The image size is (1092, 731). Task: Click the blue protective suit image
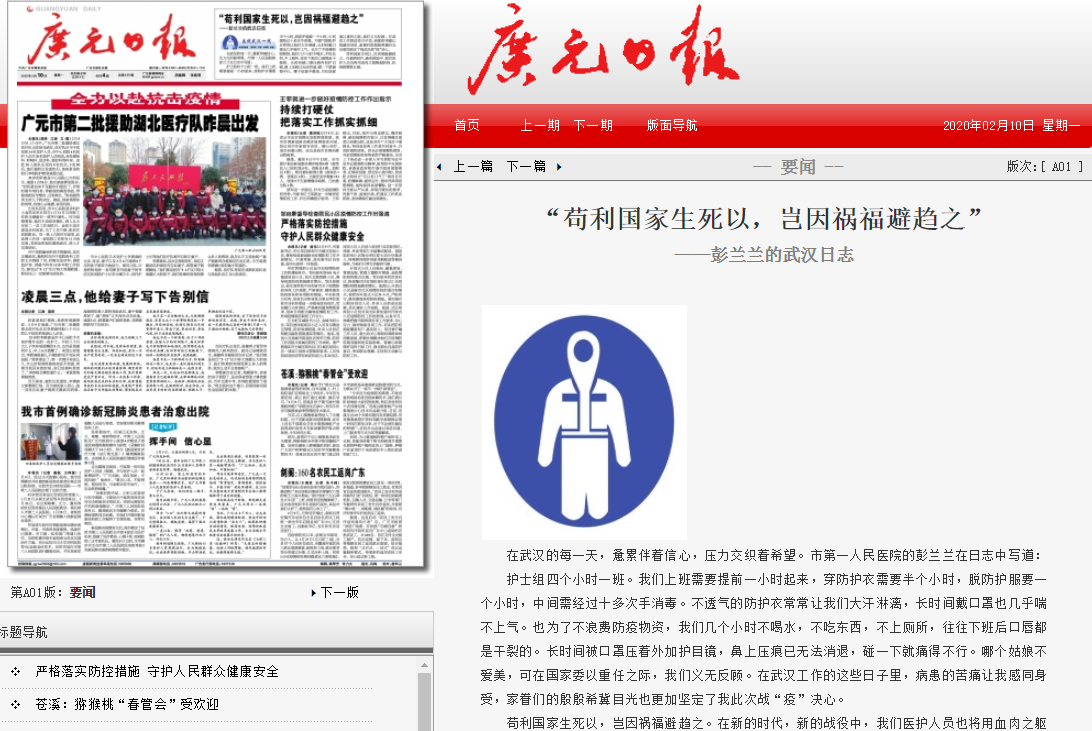[x=584, y=421]
